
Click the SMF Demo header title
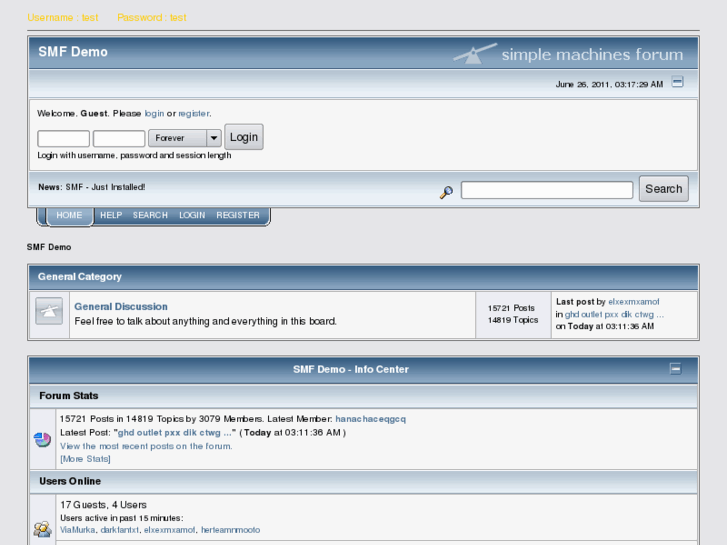tap(73, 52)
